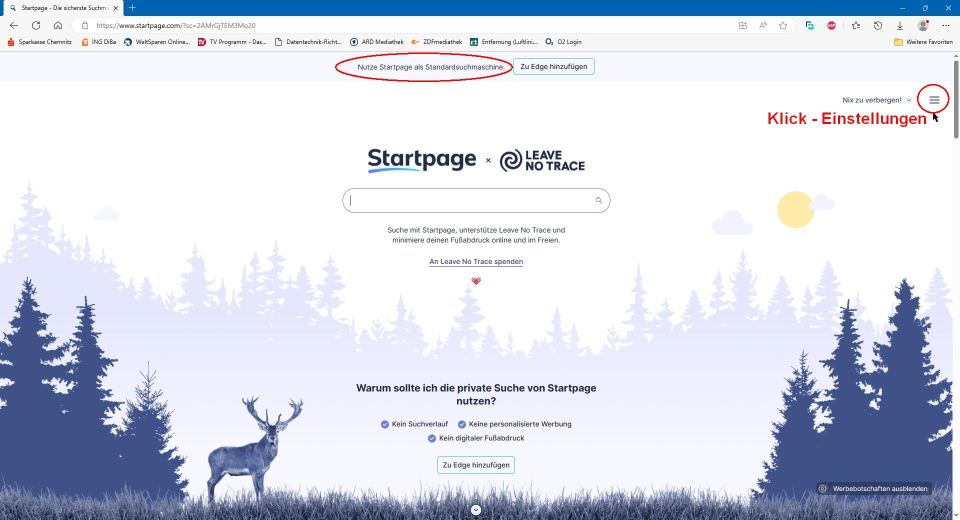
Task: Click the Leave No Trace logo
Action: pyautogui.click(x=542, y=160)
